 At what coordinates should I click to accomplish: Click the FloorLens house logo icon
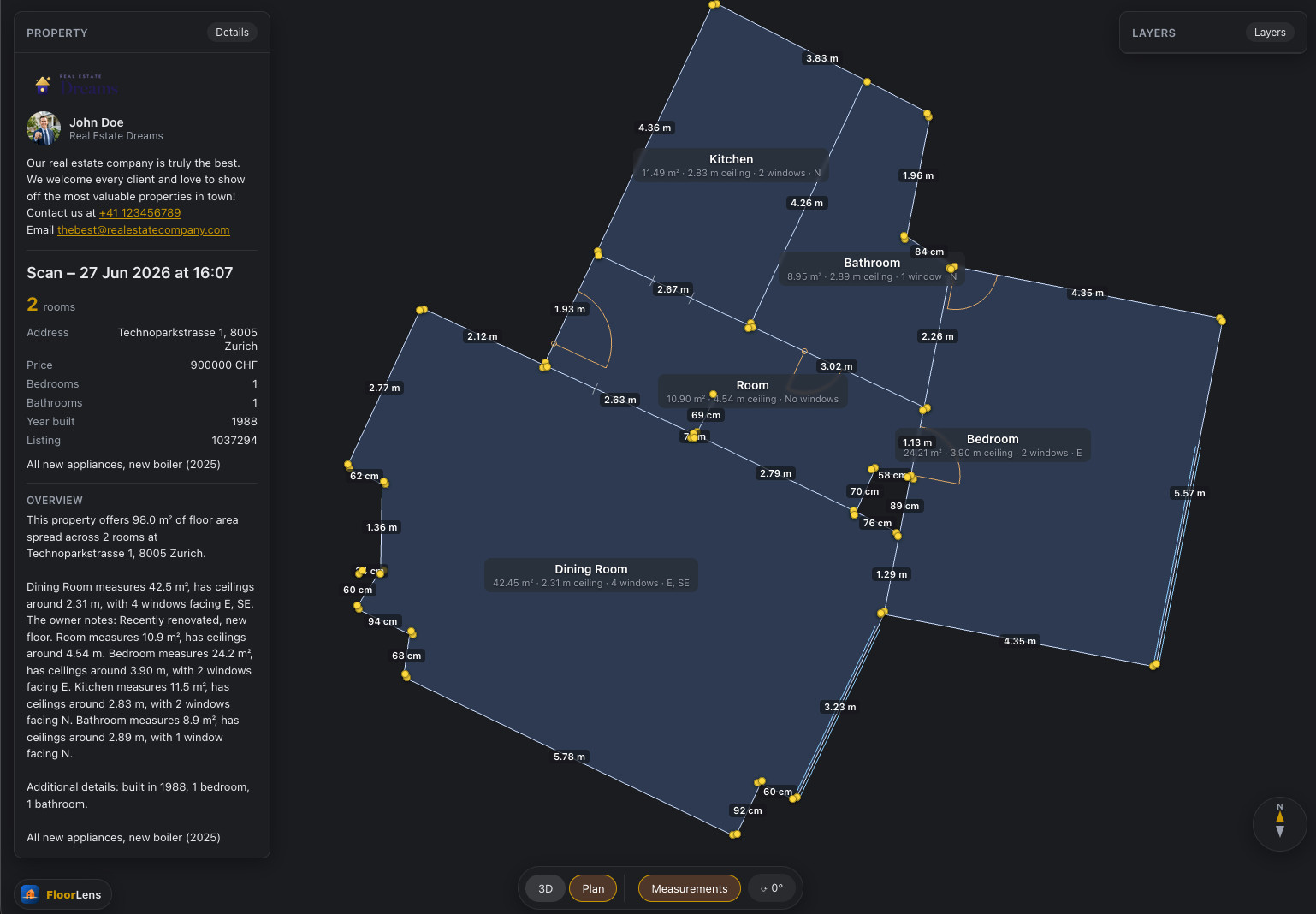(30, 894)
